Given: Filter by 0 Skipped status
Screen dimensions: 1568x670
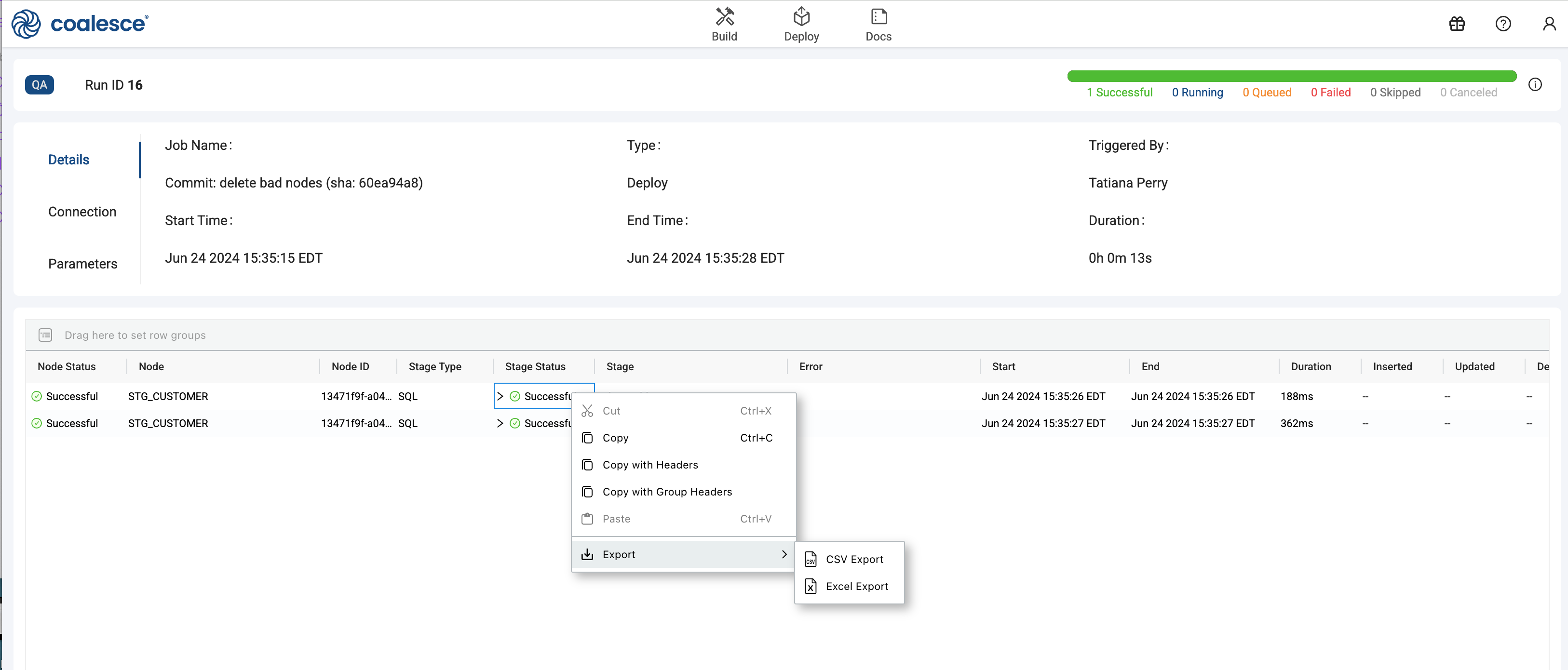Looking at the screenshot, I should coord(1395,92).
